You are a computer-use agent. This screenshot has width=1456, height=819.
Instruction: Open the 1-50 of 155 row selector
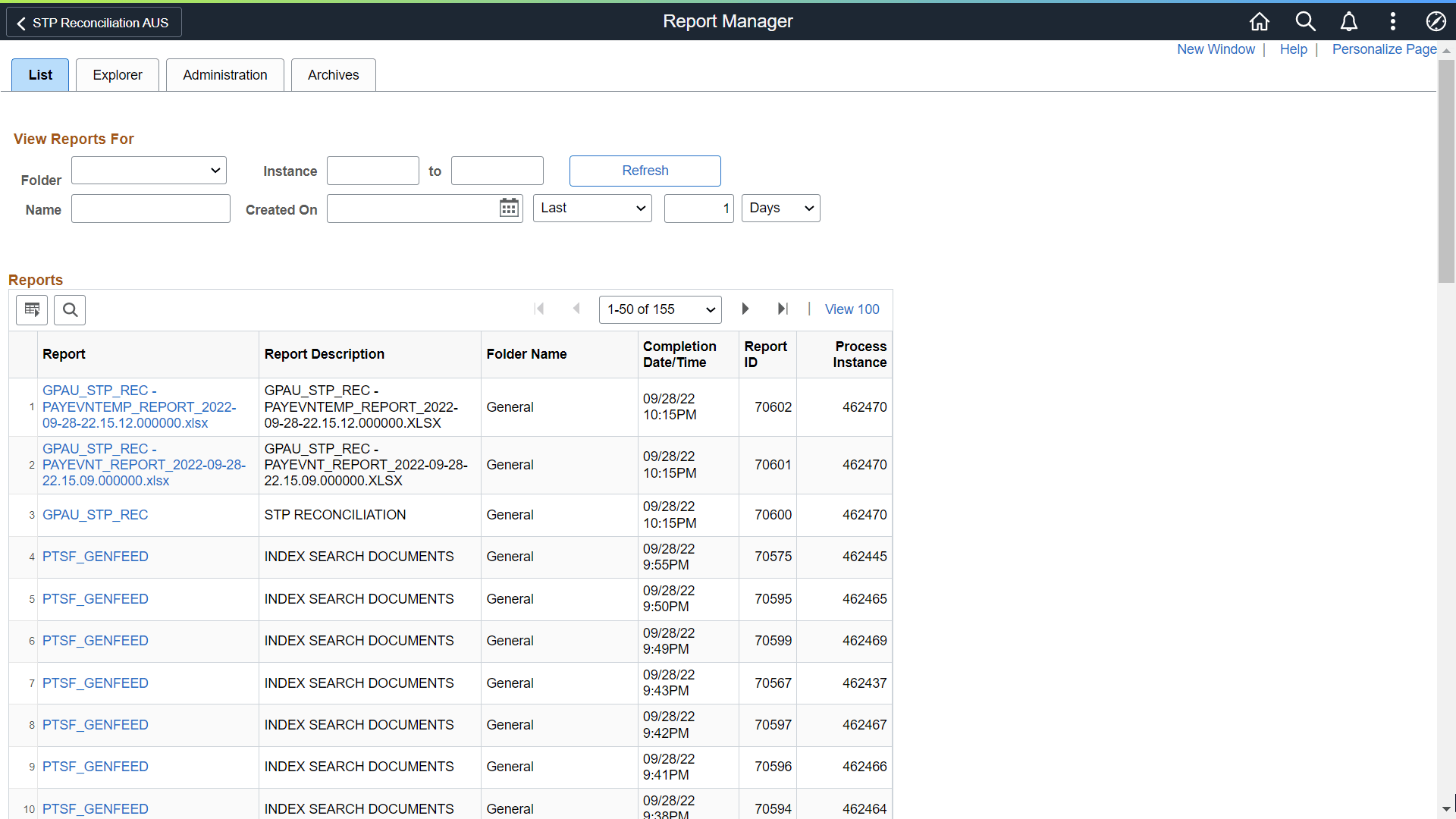coord(660,309)
